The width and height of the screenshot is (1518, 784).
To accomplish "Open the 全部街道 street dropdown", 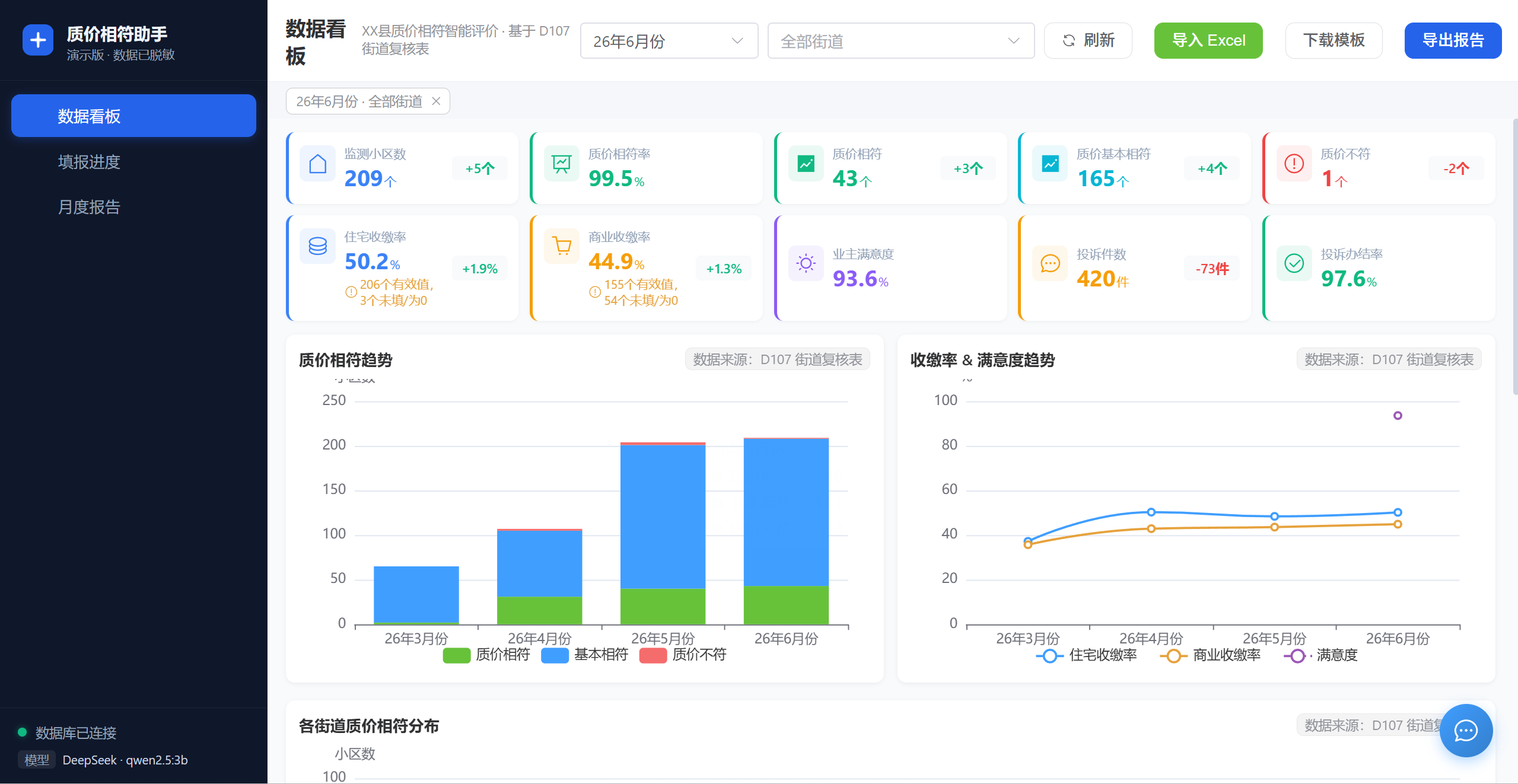I will coord(900,41).
